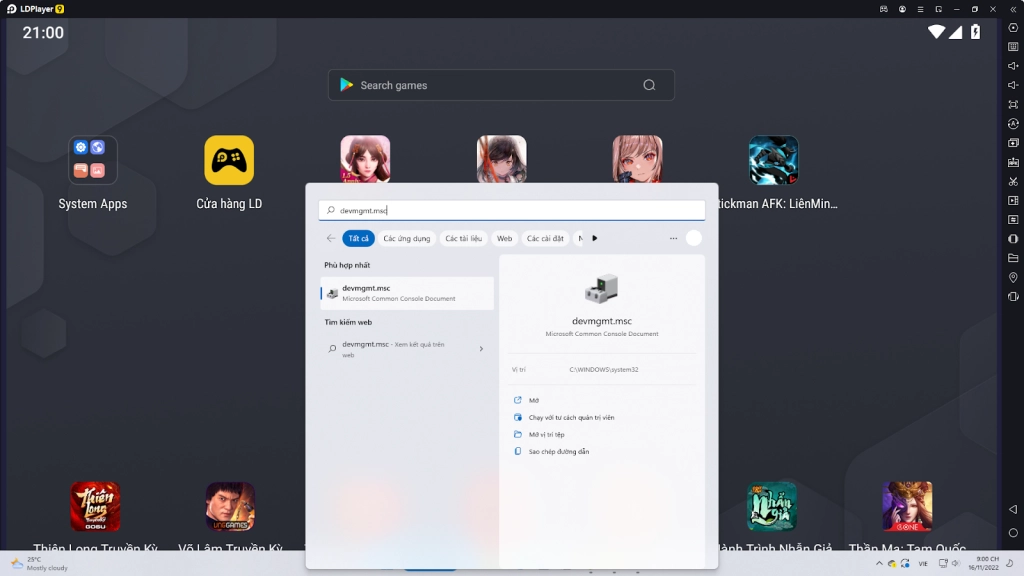1024x576 pixels.
Task: Decrease emulator volume from sidebar
Action: pyautogui.click(x=1013, y=85)
